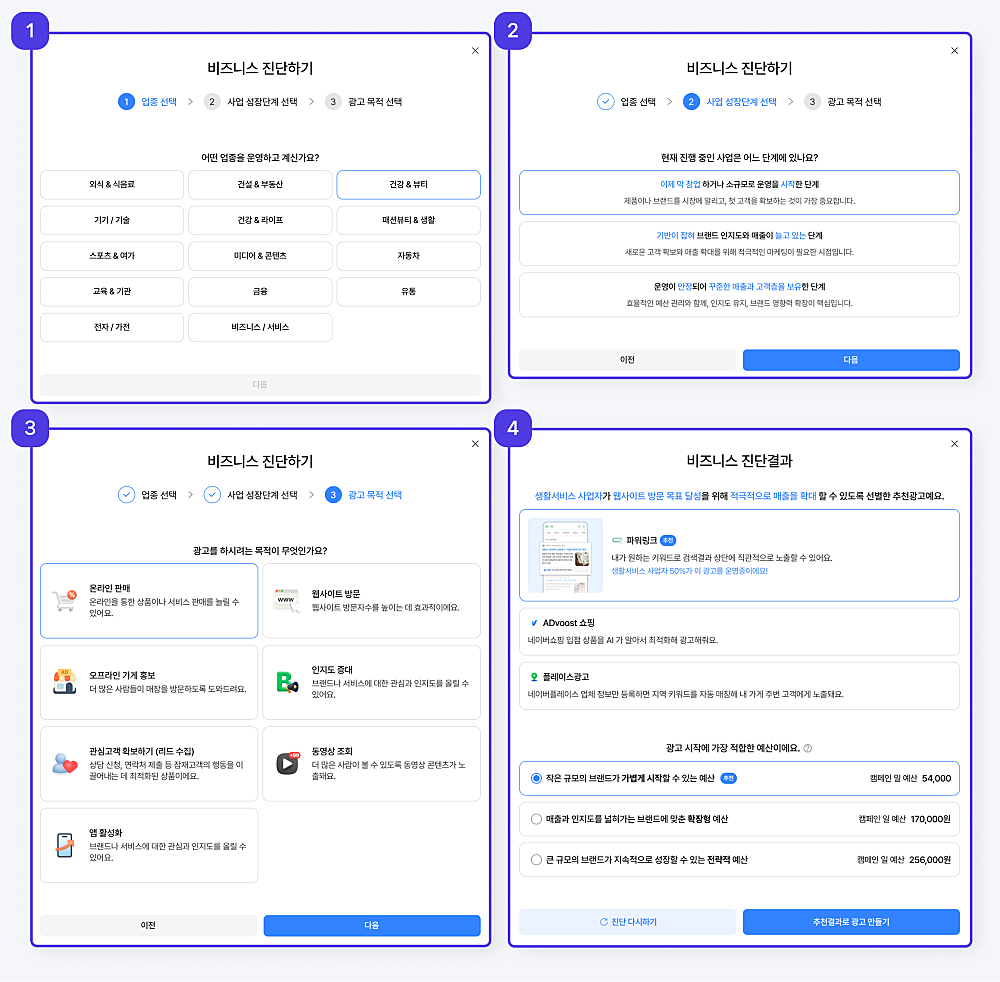Choose the storefront icon for 오프라인 가게 홍보

[x=65, y=682]
